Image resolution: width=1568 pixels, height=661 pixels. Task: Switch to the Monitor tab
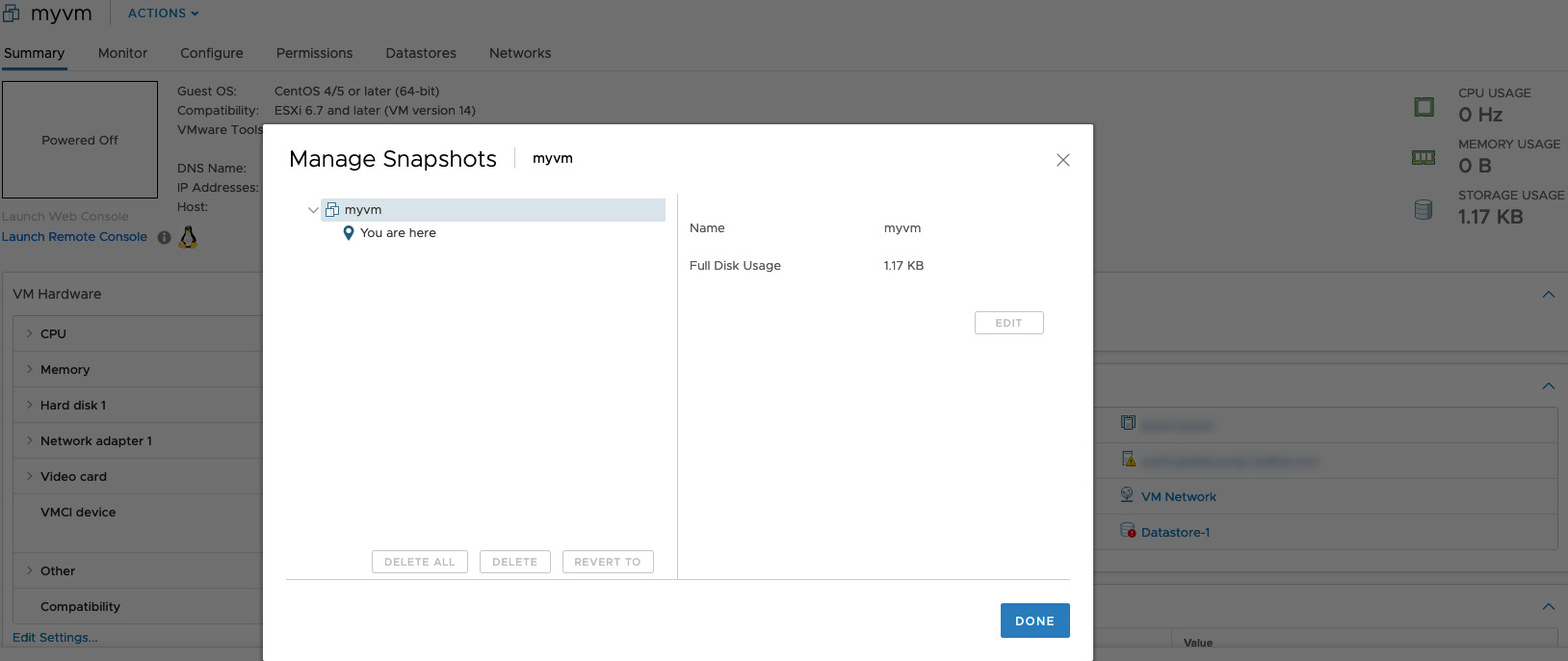(x=122, y=53)
